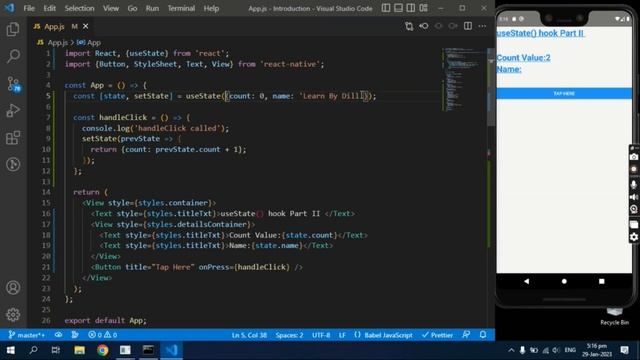Click Ln 5, Col 38 cursor position

click(x=249, y=335)
